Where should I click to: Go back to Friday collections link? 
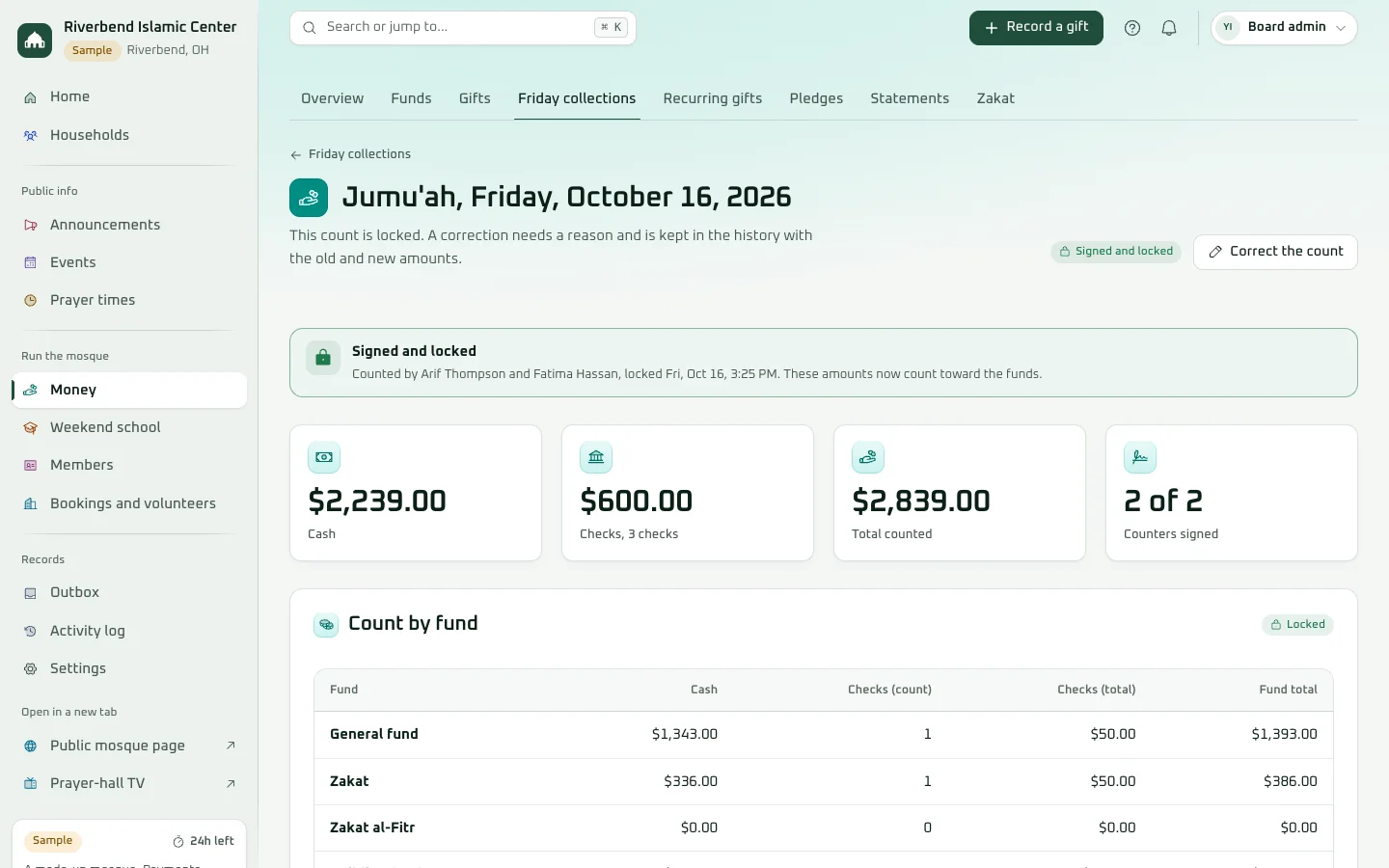click(351, 154)
